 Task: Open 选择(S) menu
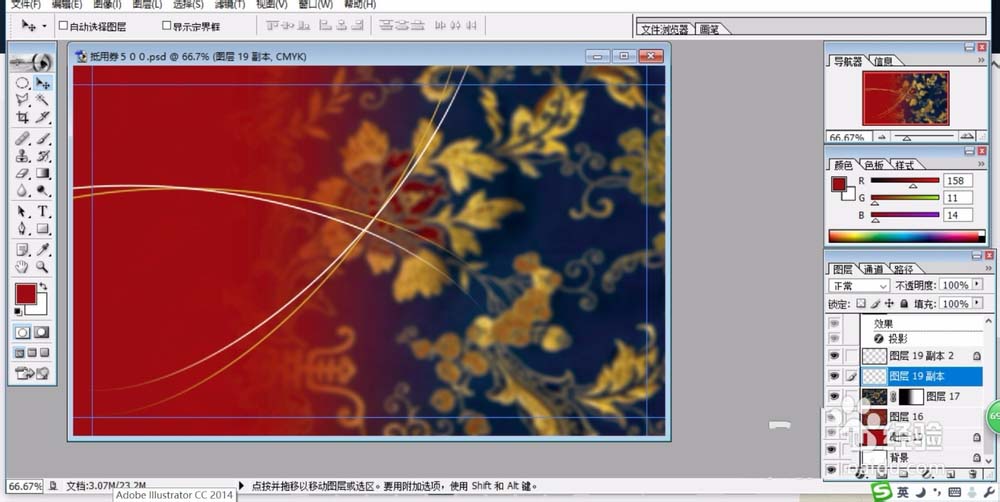[188, 4]
